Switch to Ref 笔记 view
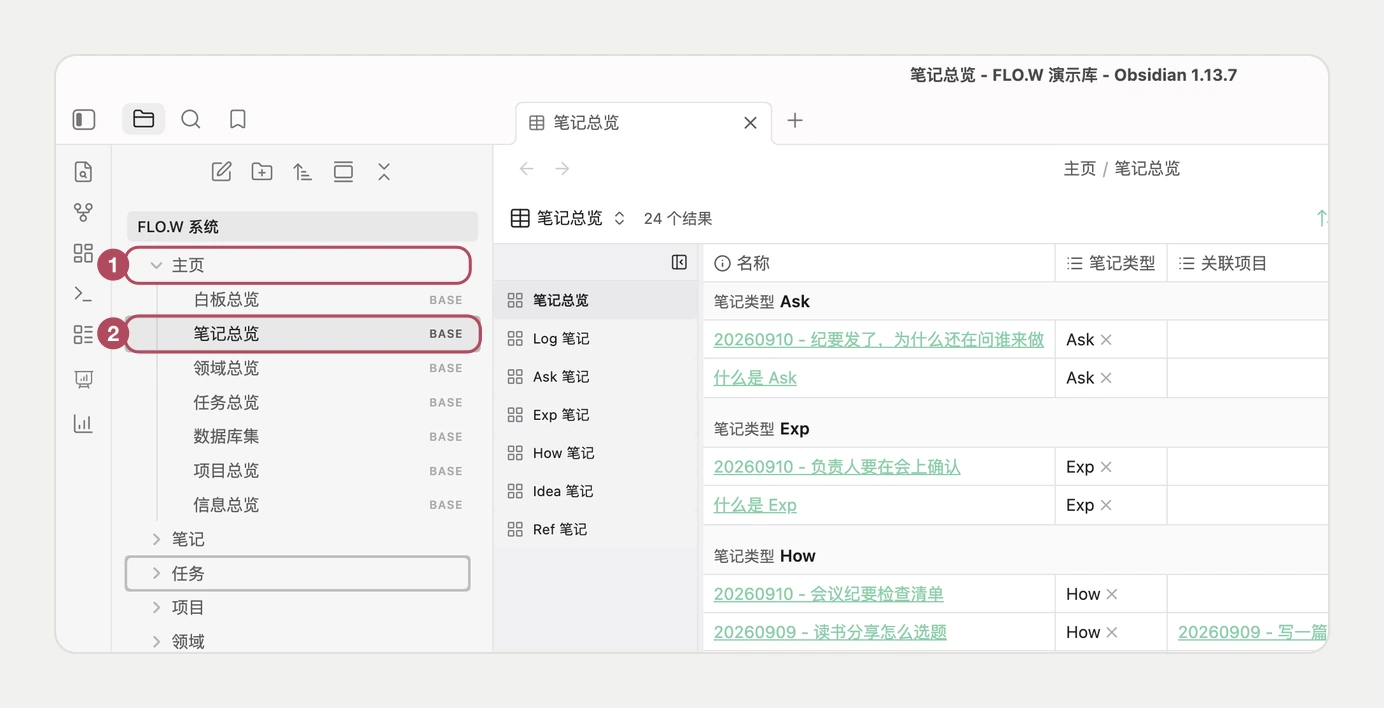Screen dimensions: 1384x708 coord(595,528)
